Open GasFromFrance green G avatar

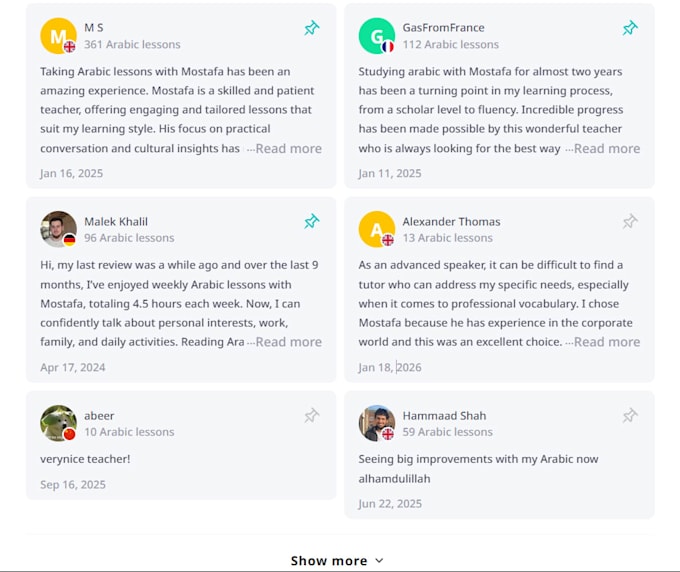click(377, 36)
